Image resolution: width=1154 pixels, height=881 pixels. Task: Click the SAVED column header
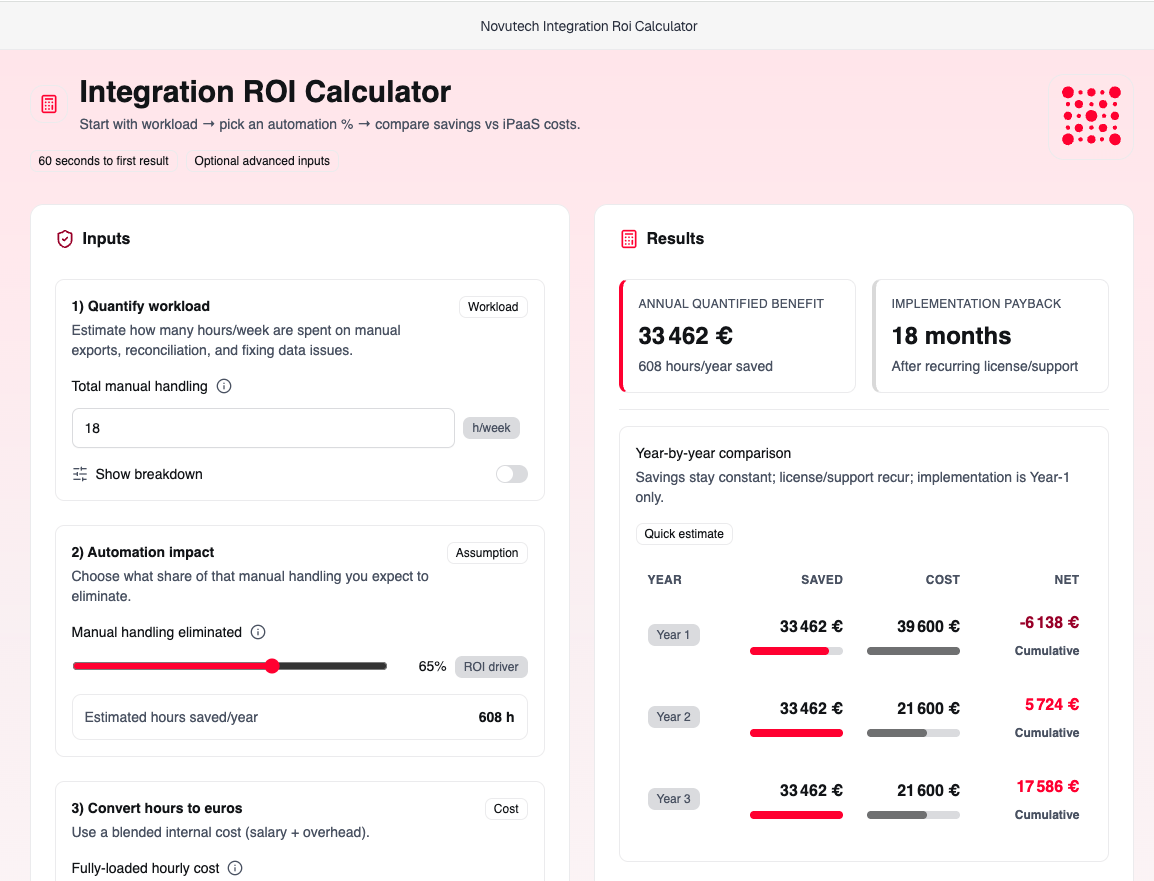tap(822, 580)
